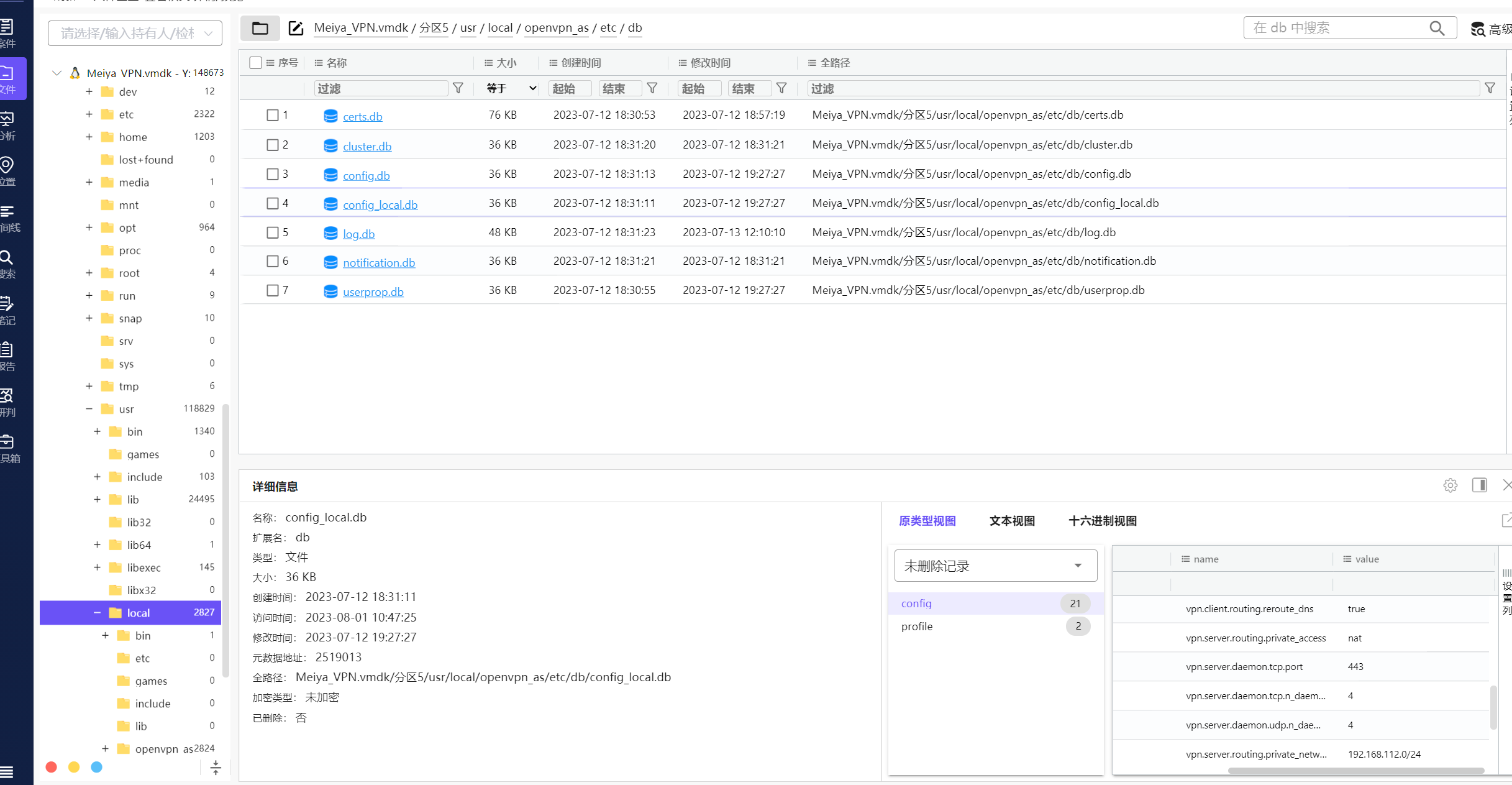Image resolution: width=1512 pixels, height=785 pixels.
Task: Open the search sidebar icon
Action: pos(7,258)
